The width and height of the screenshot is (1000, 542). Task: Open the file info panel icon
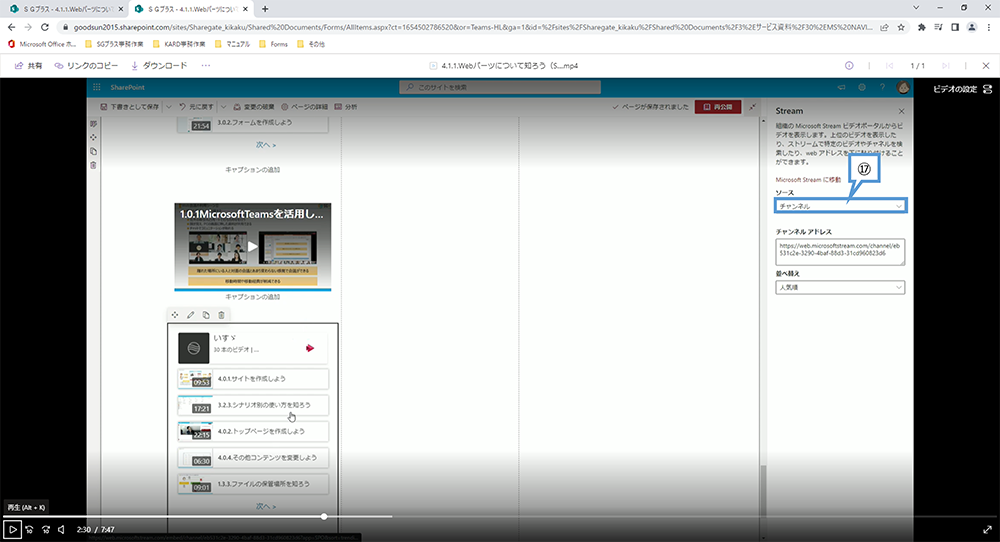(849, 66)
